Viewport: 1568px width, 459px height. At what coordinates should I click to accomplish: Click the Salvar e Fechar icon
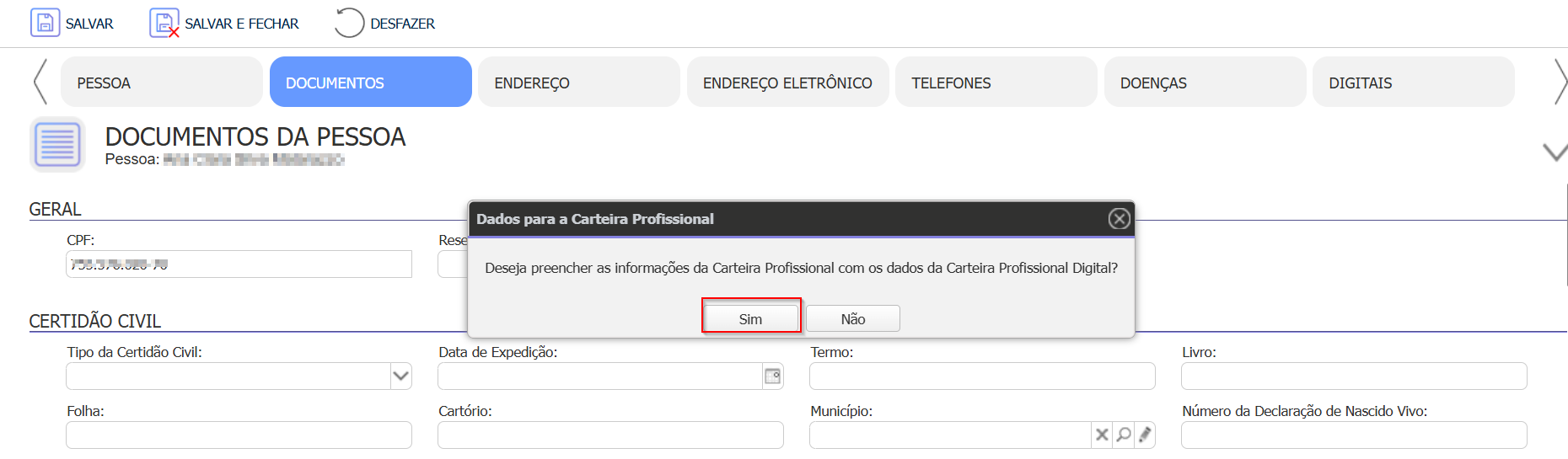tap(164, 23)
